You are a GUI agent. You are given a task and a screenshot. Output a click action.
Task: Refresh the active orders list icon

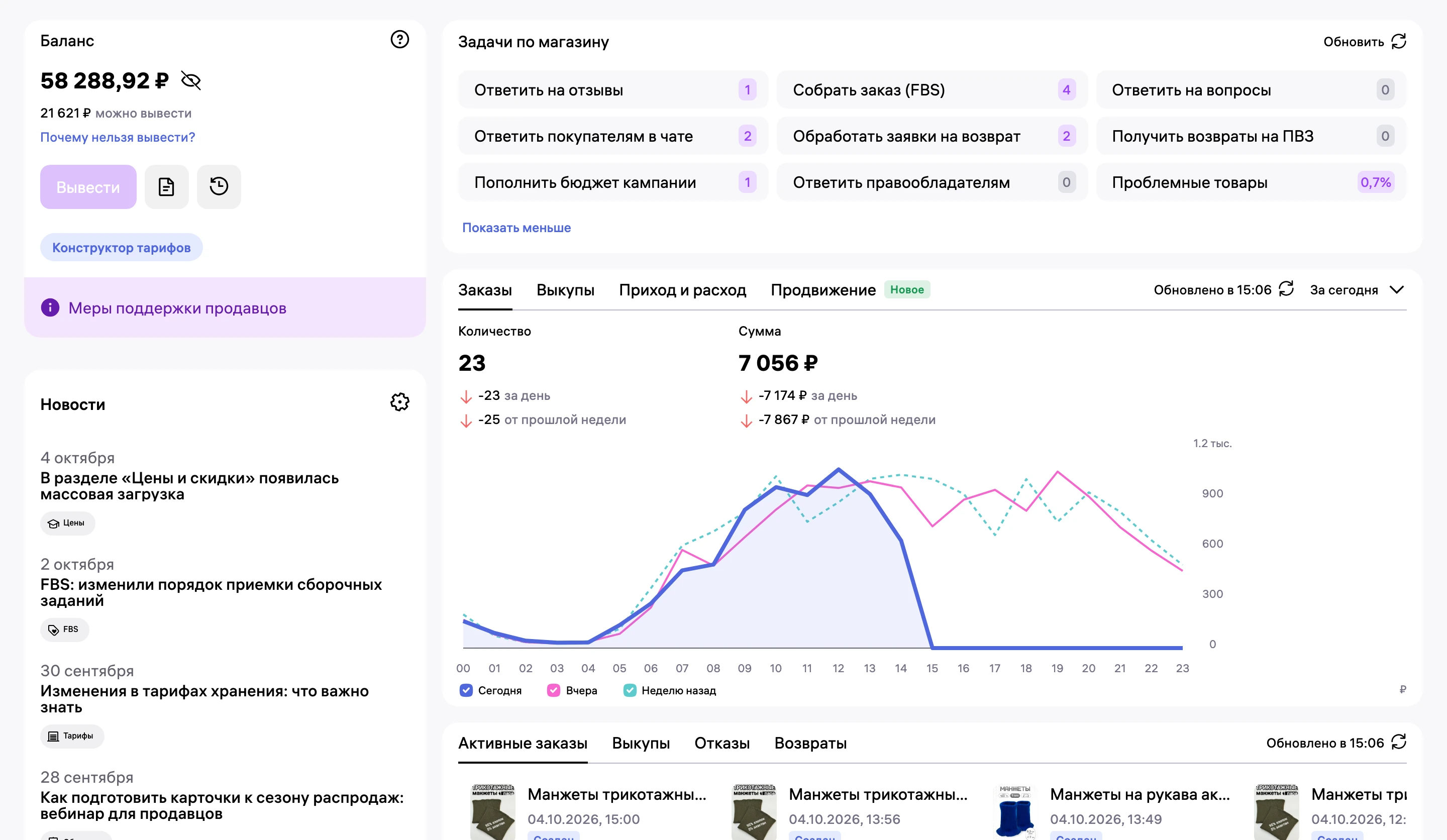coord(1399,742)
